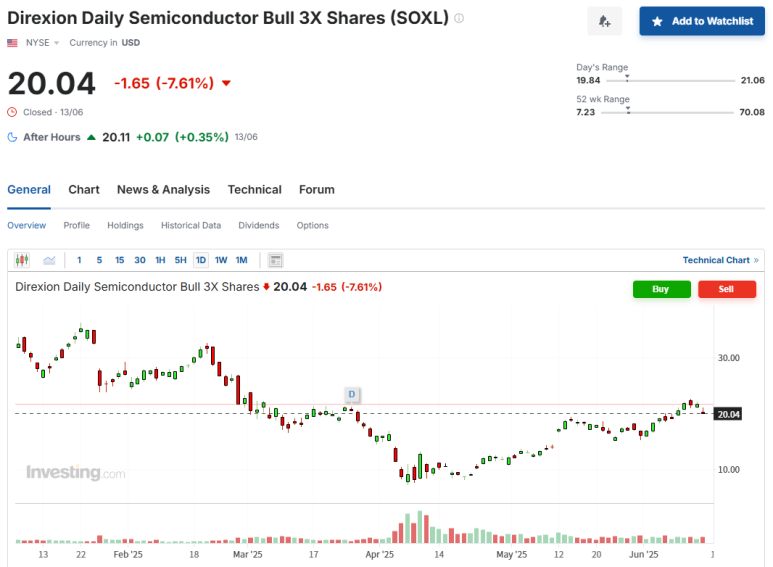The width and height of the screenshot is (773, 567).
Task: Select the 1M interval option
Action: click(241, 260)
